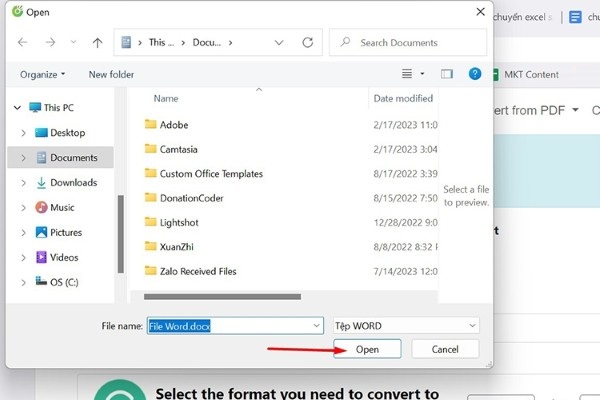This screenshot has width=600, height=400.
Task: Click the MKT Content bookmark in browser
Action: 526,75
